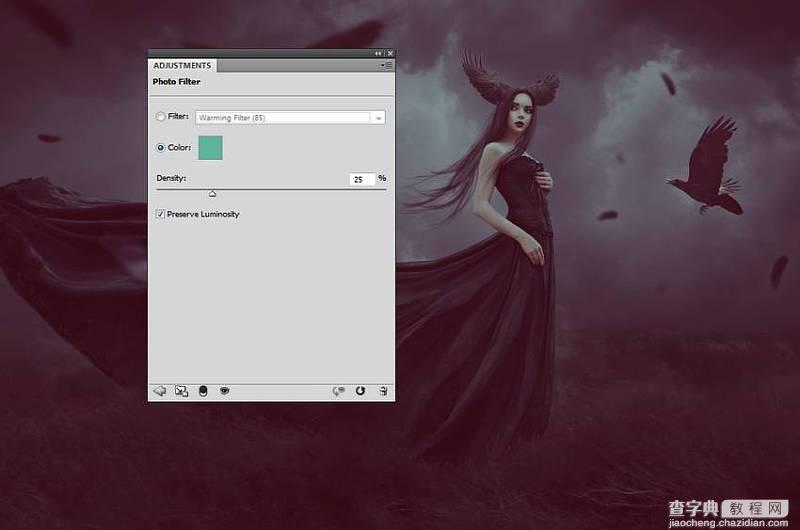The height and width of the screenshot is (530, 800).
Task: Click the clip to layer icon
Action: [203, 391]
